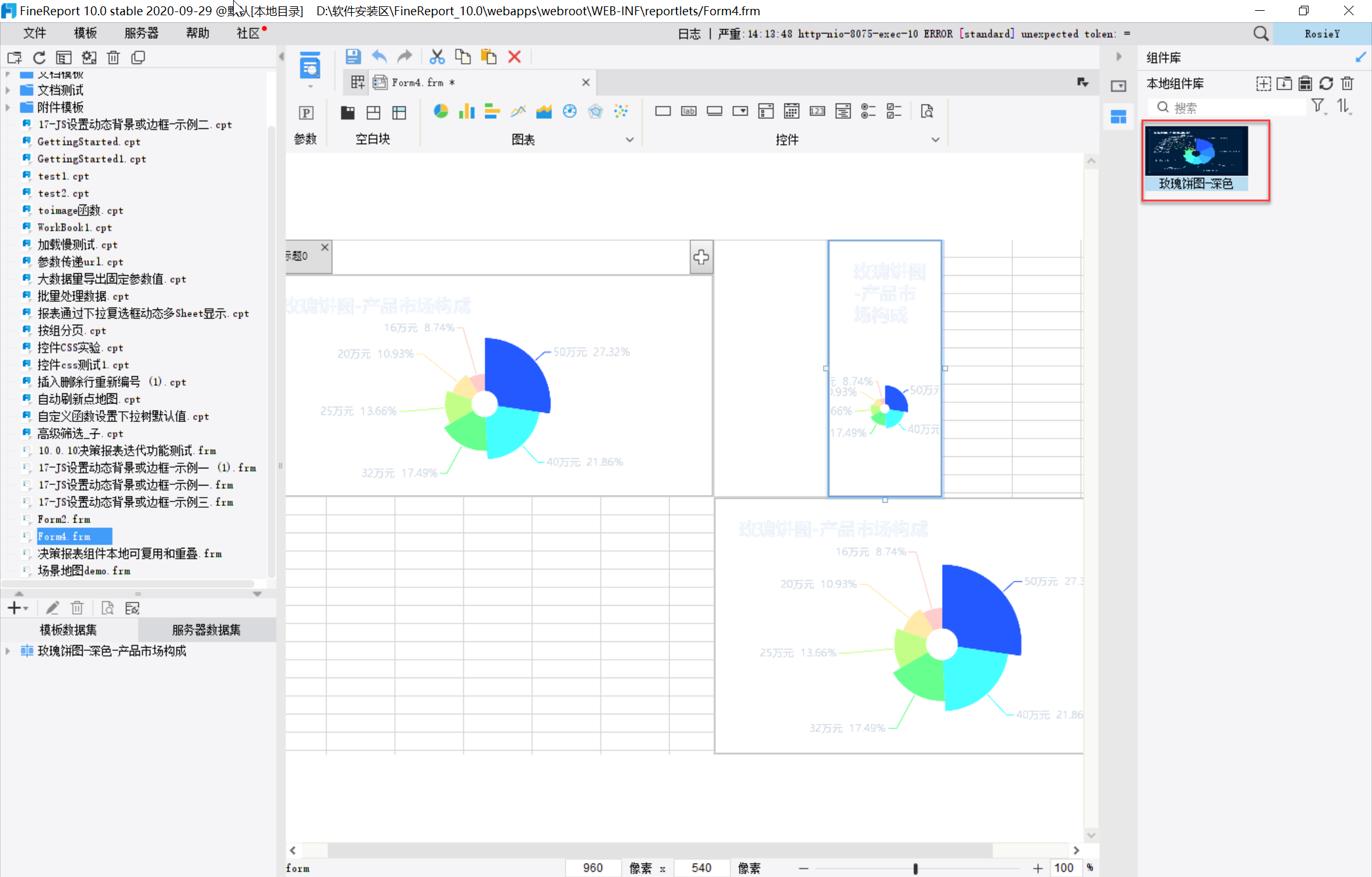
Task: Expand the 玫瑰饼图-深色 dataset tree node
Action: pos(8,651)
